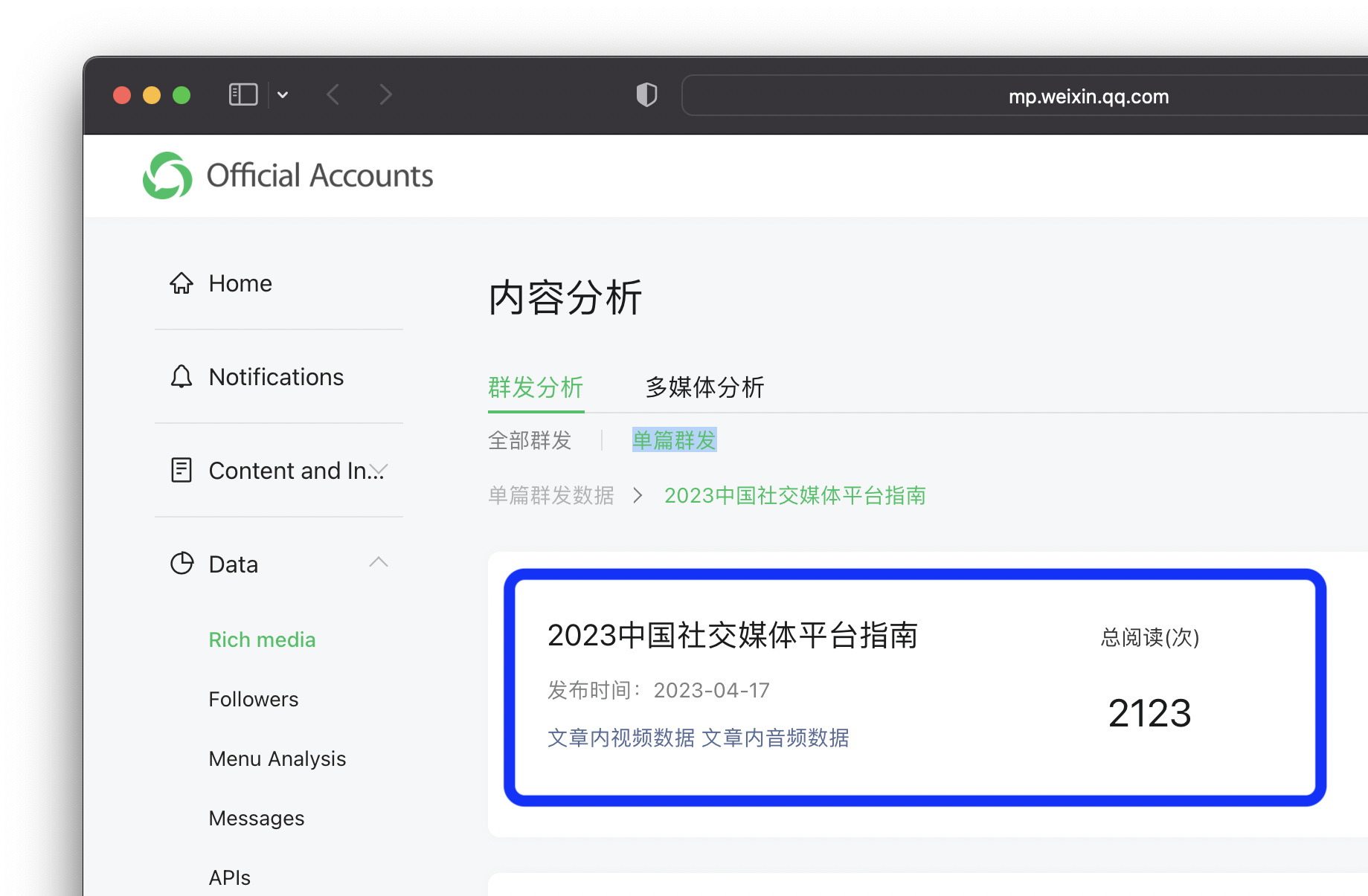Open APIs under Data
1368x896 pixels.
pyautogui.click(x=229, y=877)
